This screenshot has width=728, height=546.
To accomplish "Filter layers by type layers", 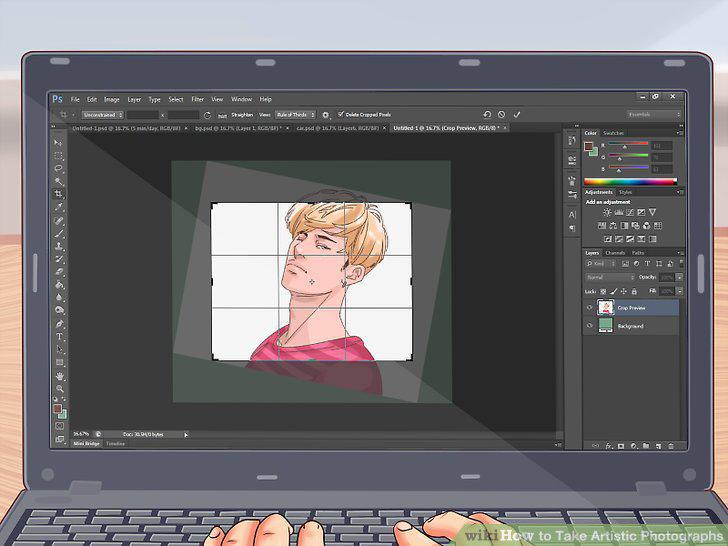I will coord(647,264).
